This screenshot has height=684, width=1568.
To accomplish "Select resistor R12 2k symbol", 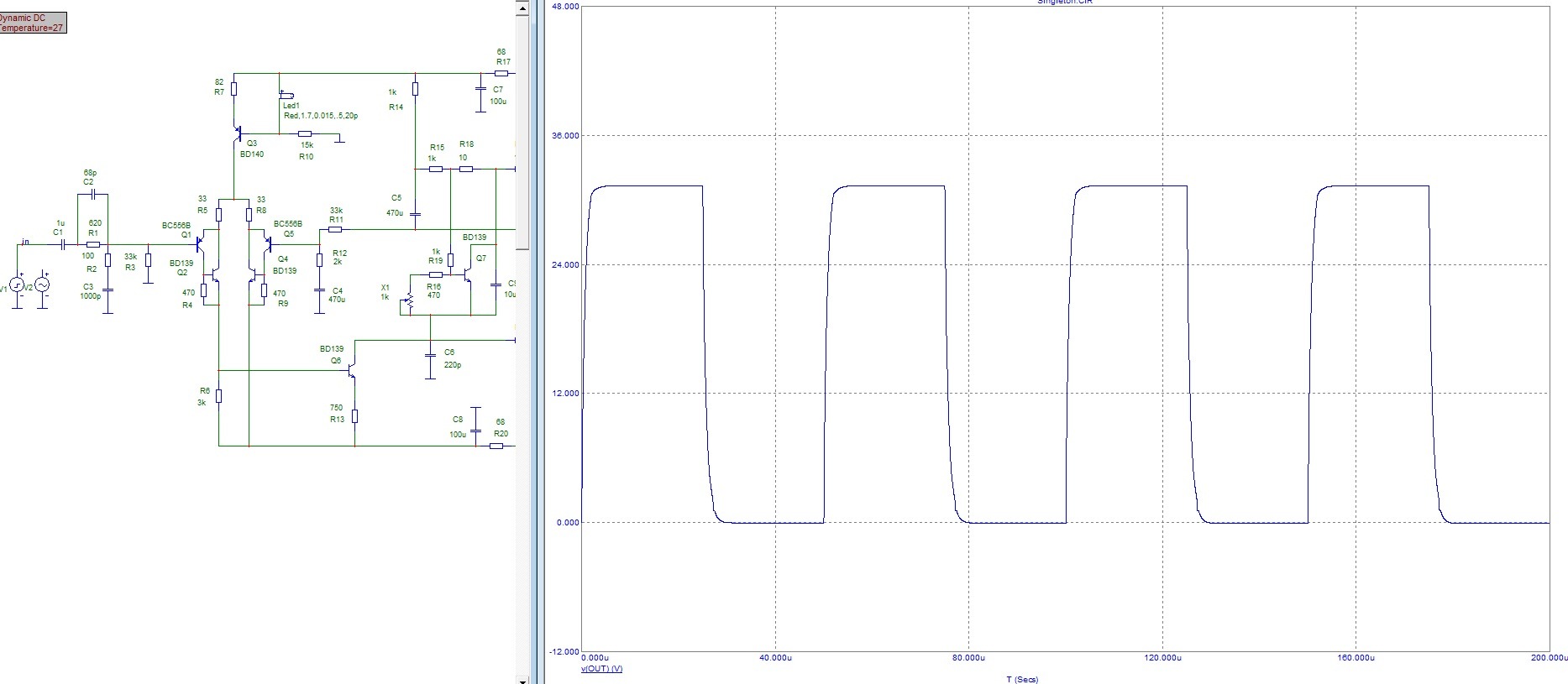I will 319,260.
